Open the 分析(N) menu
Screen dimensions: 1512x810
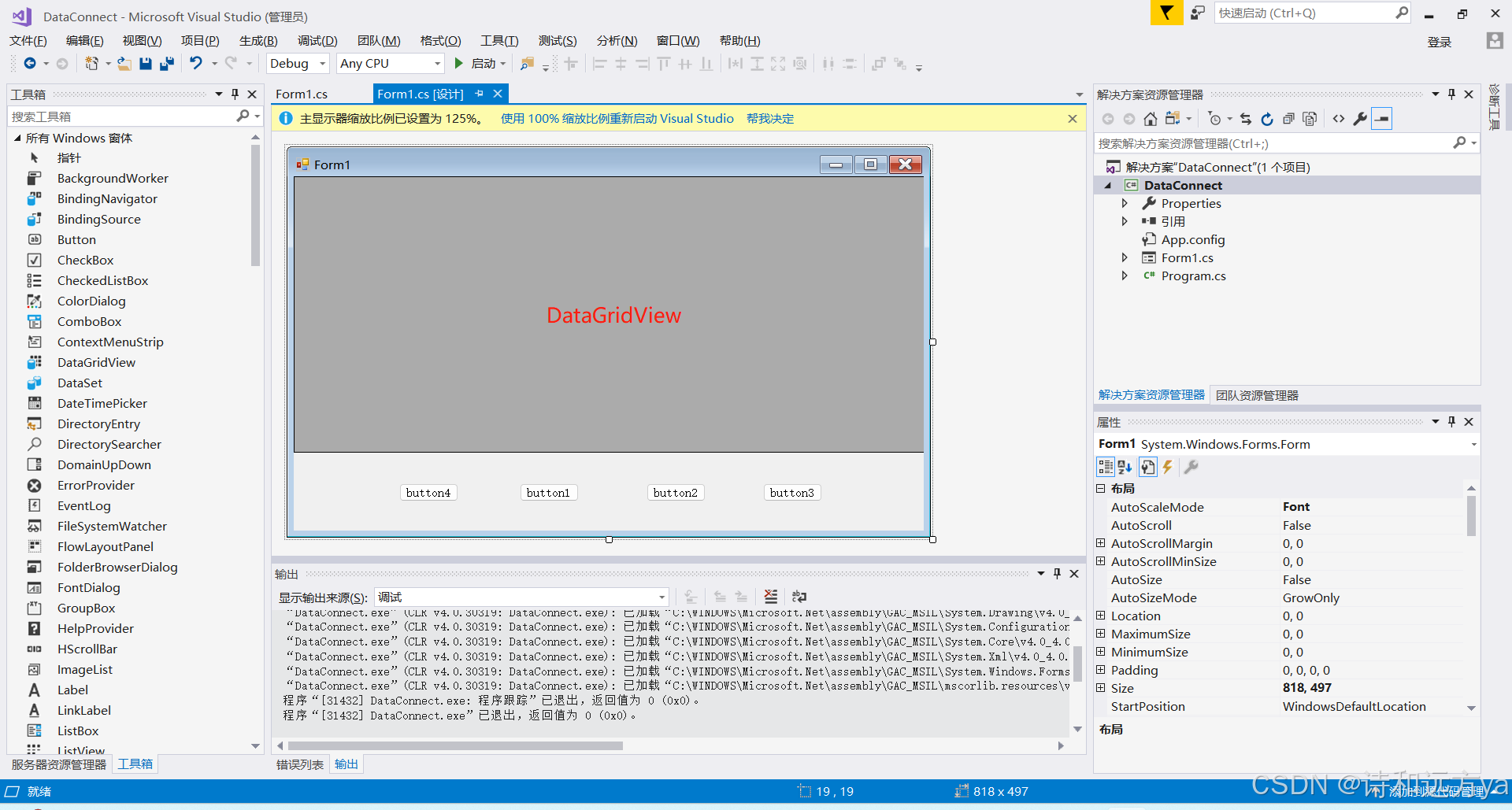[x=617, y=40]
